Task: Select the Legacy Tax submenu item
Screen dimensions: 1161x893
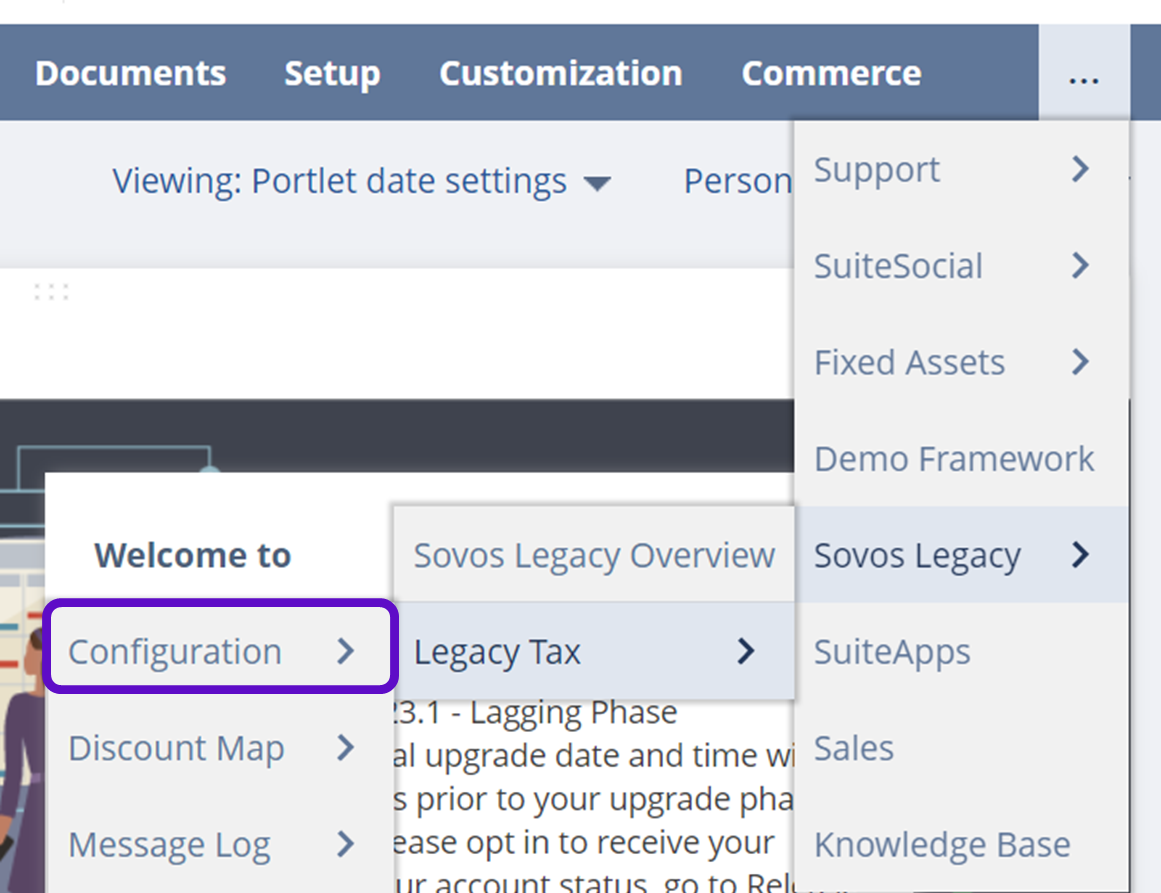Action: pos(497,652)
